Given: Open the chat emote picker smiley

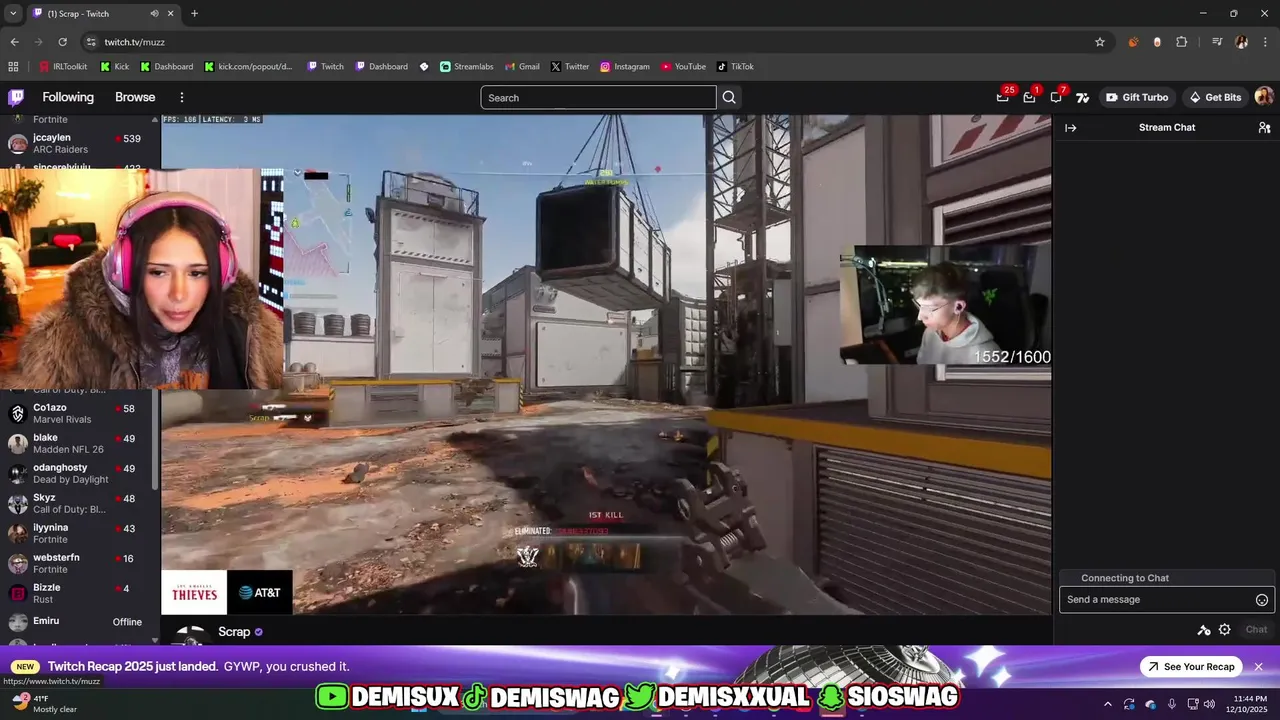Looking at the screenshot, I should [1262, 600].
